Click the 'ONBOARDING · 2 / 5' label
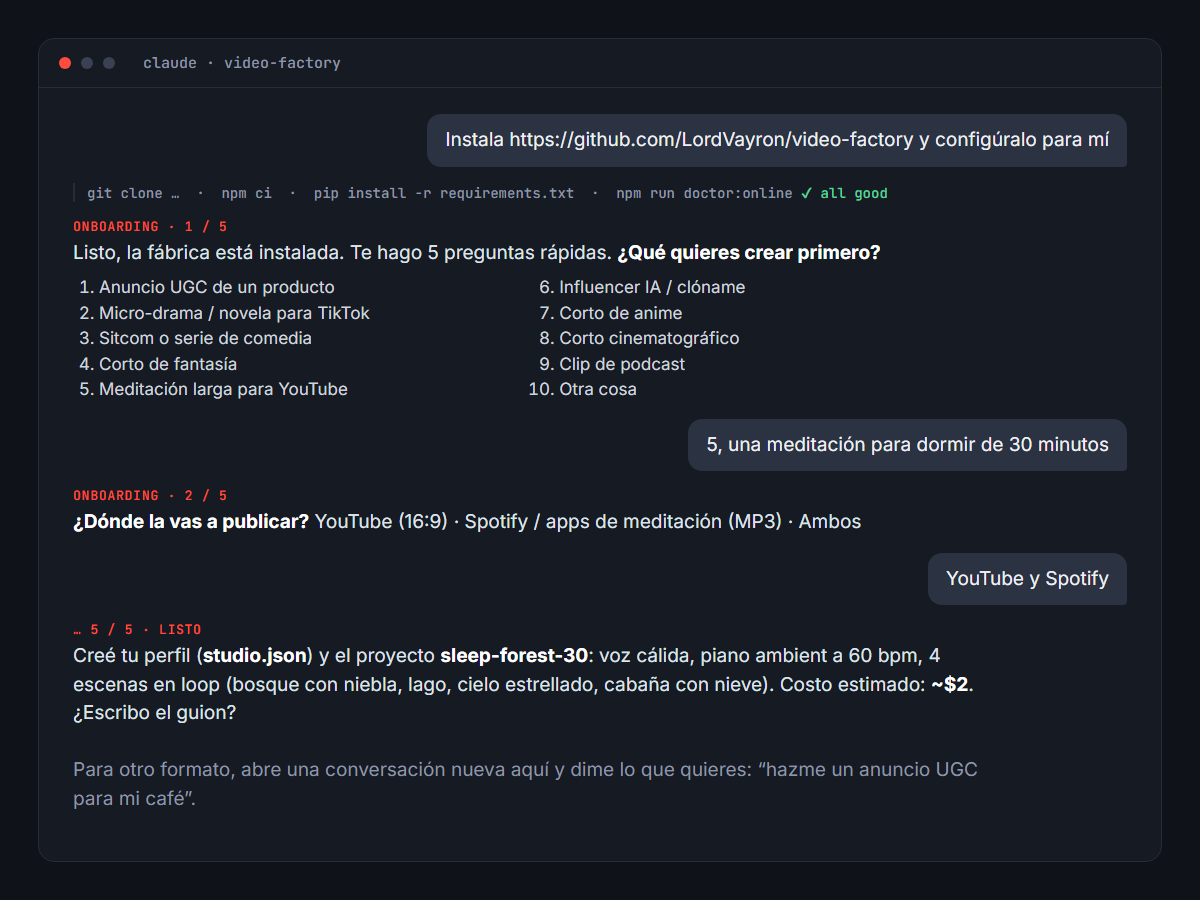Screen dimensions: 1200x900 (x=150, y=496)
